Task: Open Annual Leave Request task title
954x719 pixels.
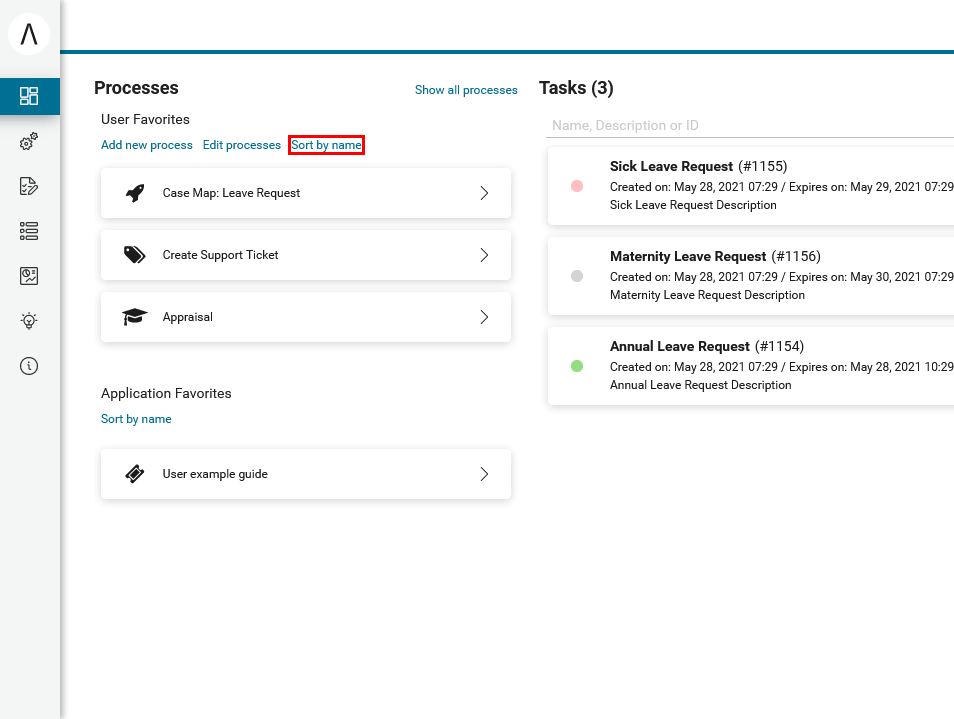Action: point(680,347)
